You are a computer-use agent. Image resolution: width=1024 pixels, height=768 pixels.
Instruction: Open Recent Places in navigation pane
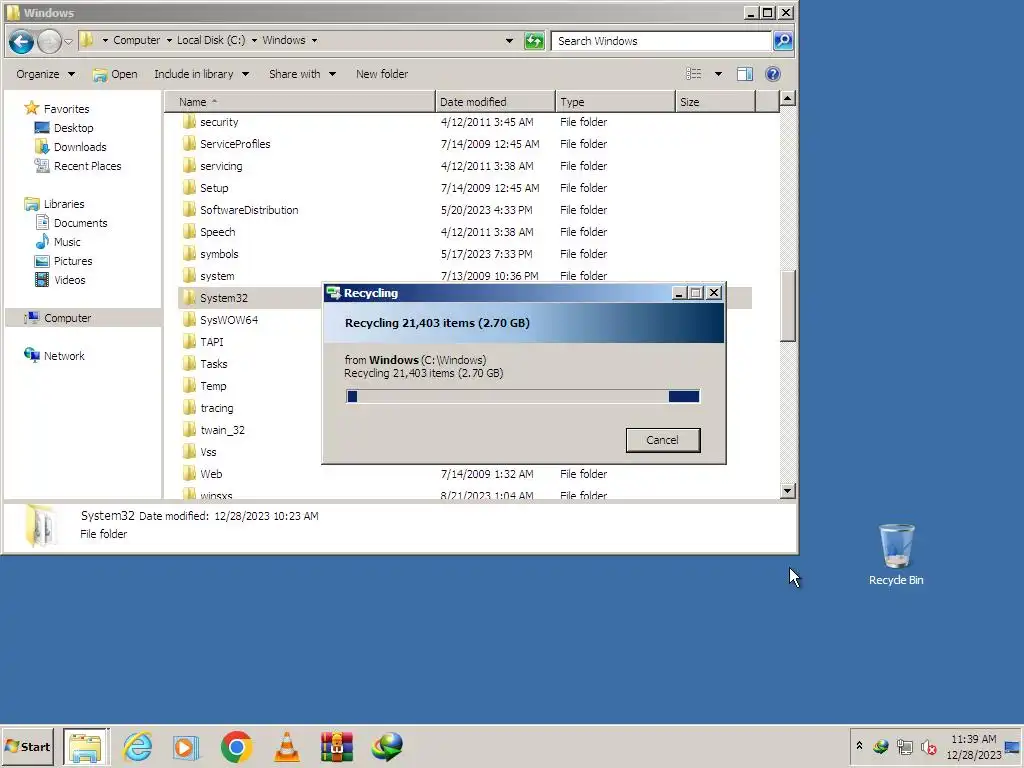tap(77, 166)
